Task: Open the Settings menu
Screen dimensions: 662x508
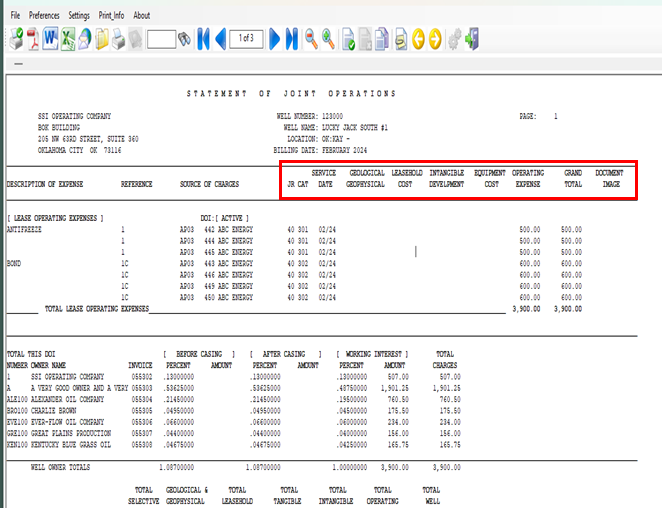Action: point(79,15)
